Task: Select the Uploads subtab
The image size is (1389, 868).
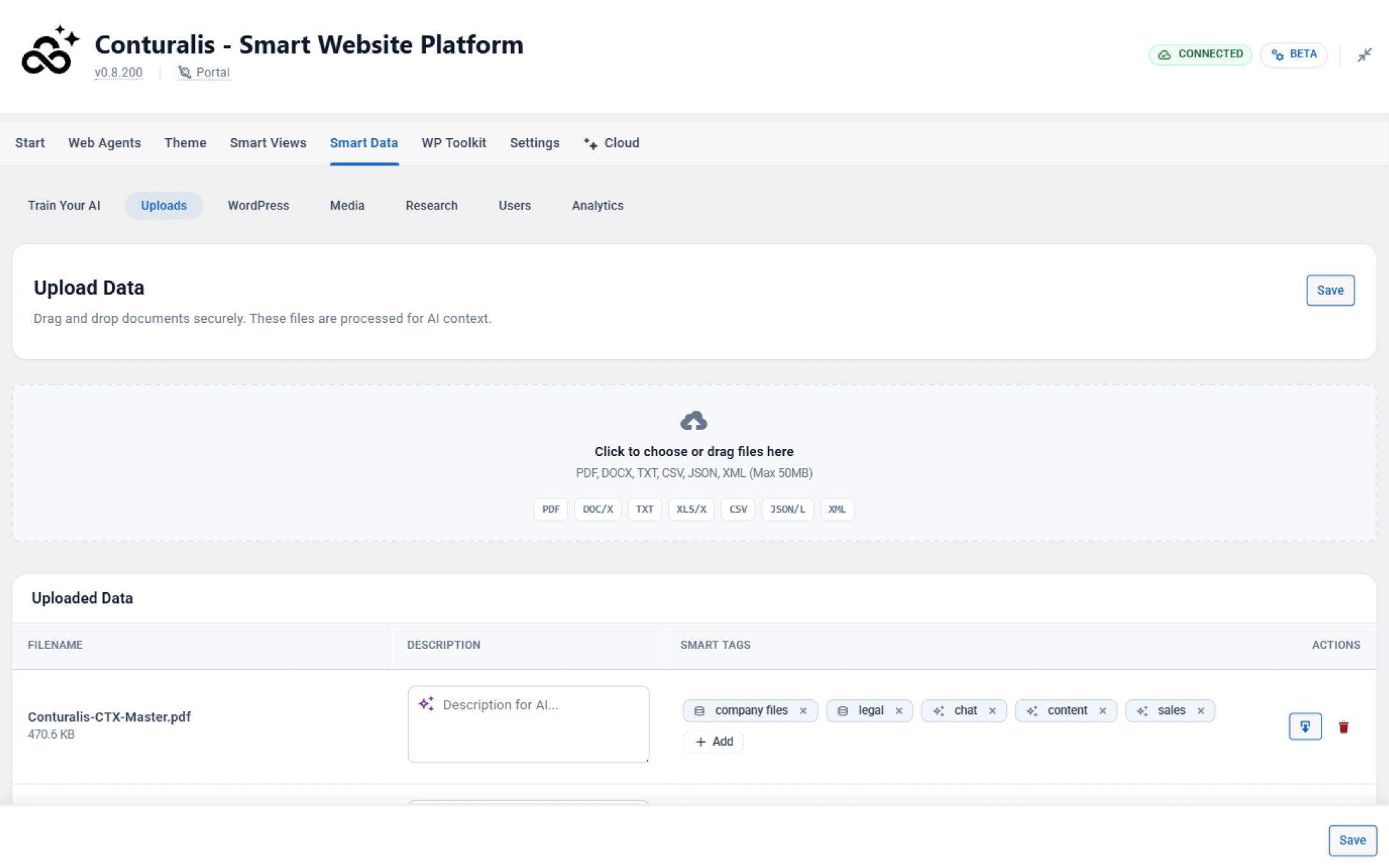Action: (x=164, y=205)
